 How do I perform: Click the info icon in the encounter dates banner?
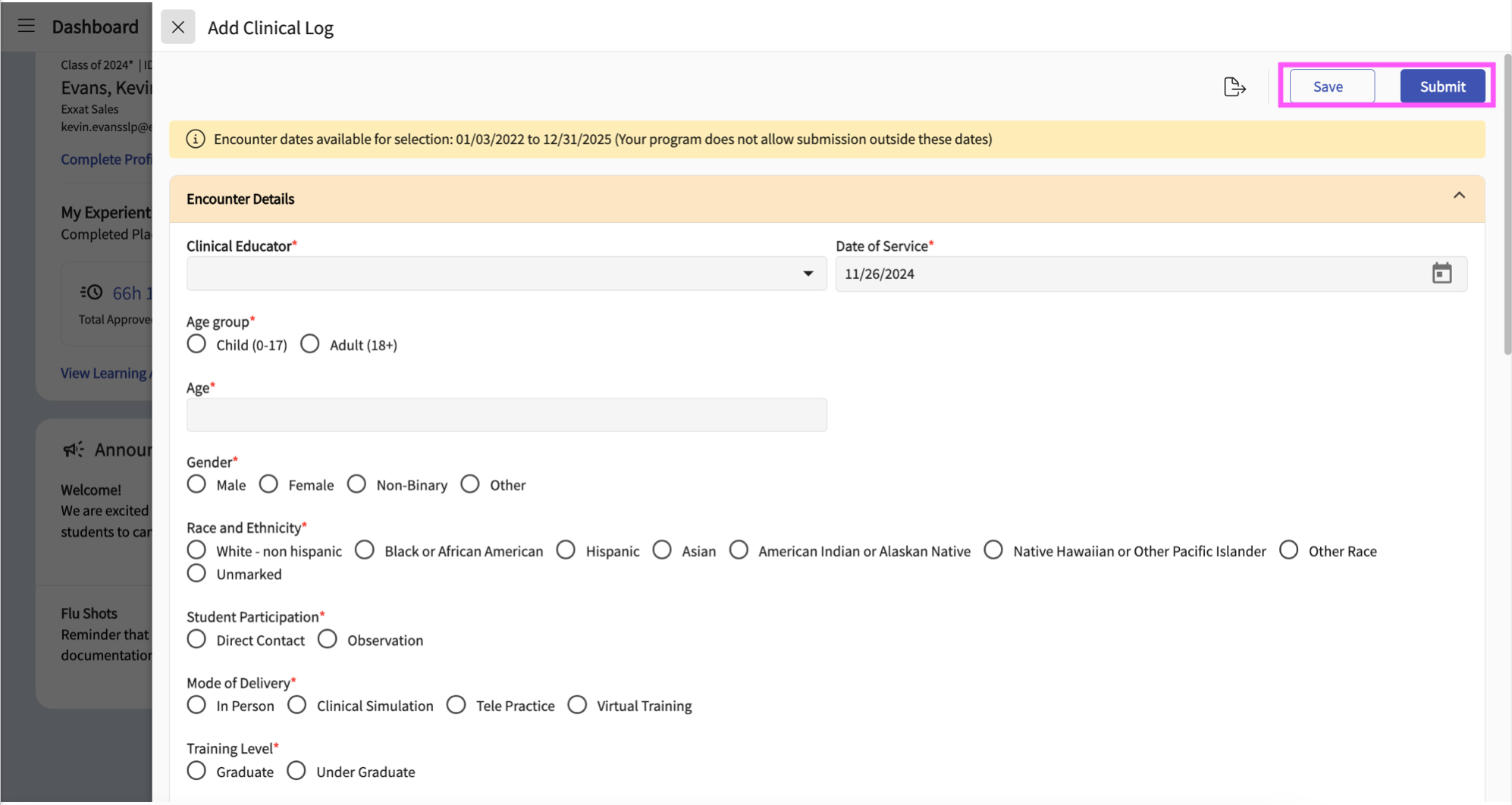point(196,139)
